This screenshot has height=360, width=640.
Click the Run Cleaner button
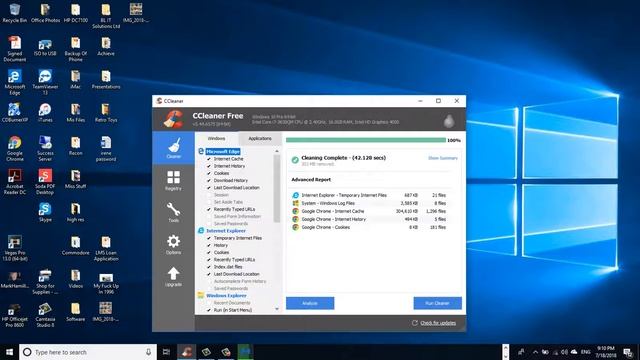437,303
